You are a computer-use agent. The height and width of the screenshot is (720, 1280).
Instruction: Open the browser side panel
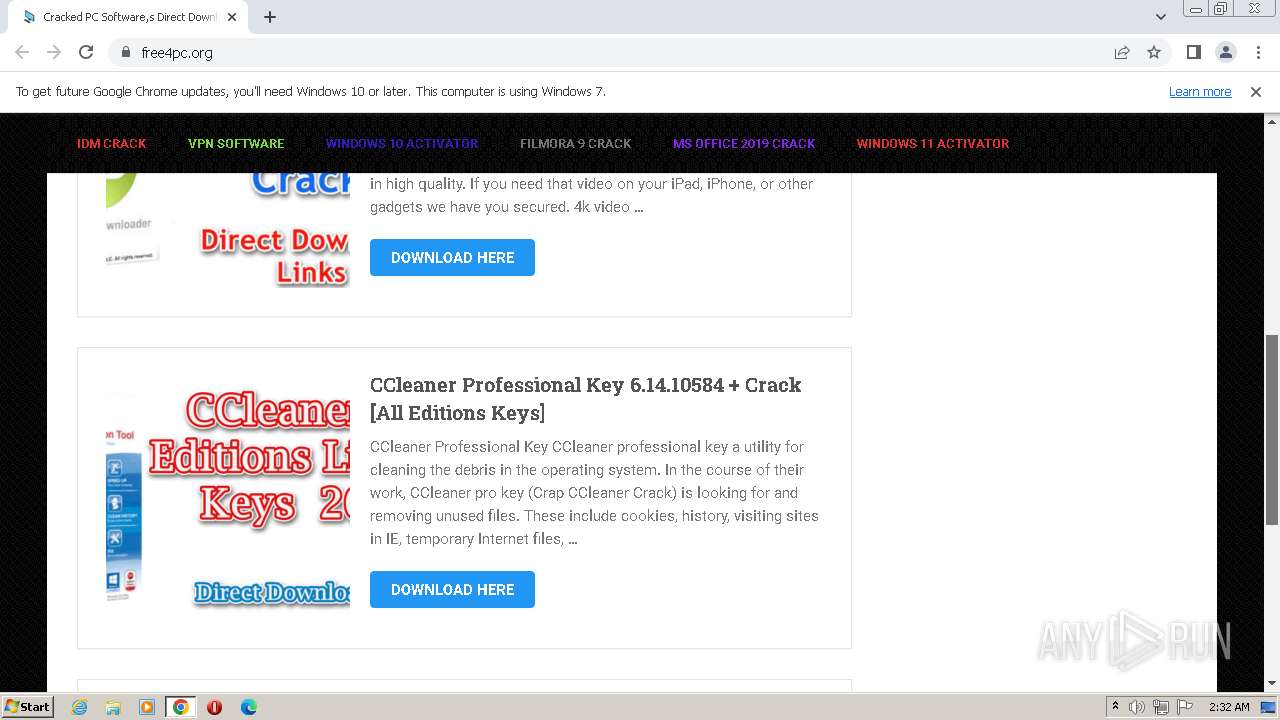pyautogui.click(x=1193, y=52)
